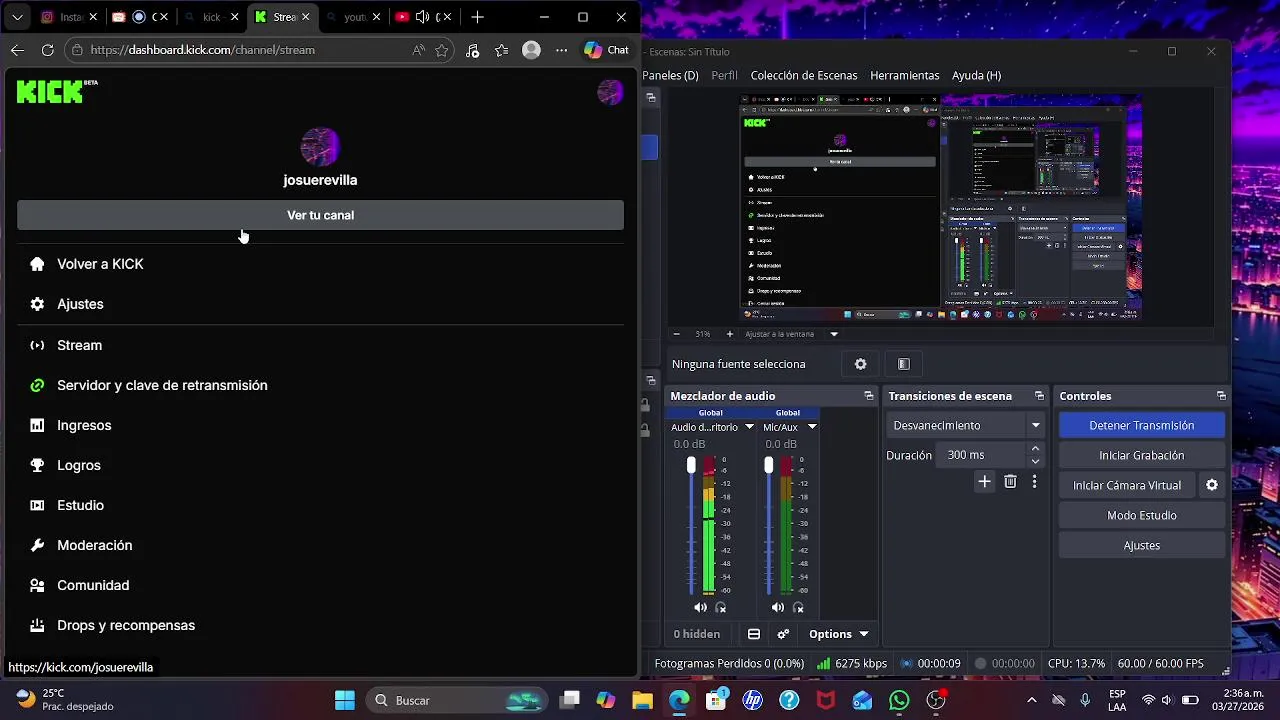Delete scene transition with trash icon
The height and width of the screenshot is (720, 1280).
click(1010, 482)
